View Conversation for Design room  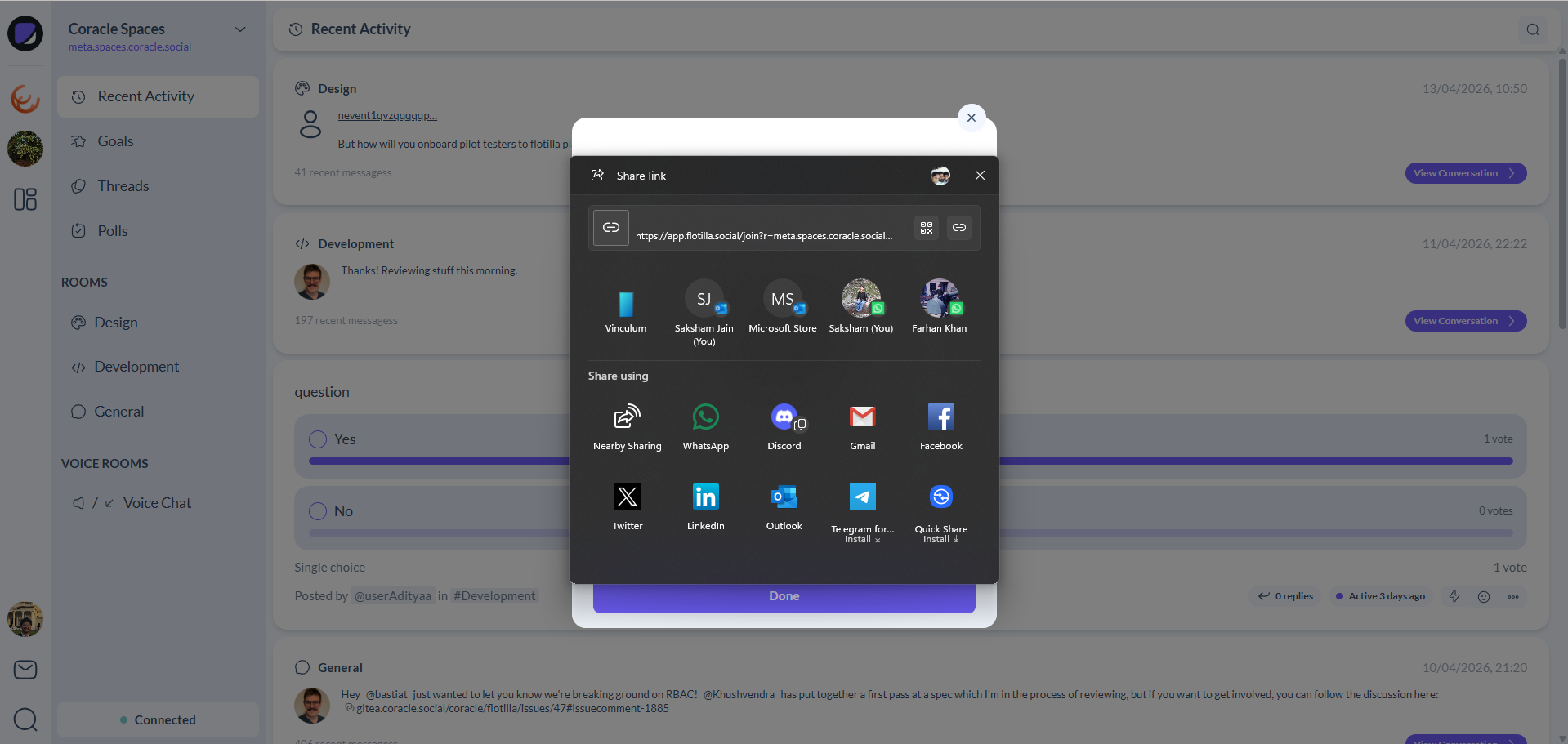coord(1465,173)
